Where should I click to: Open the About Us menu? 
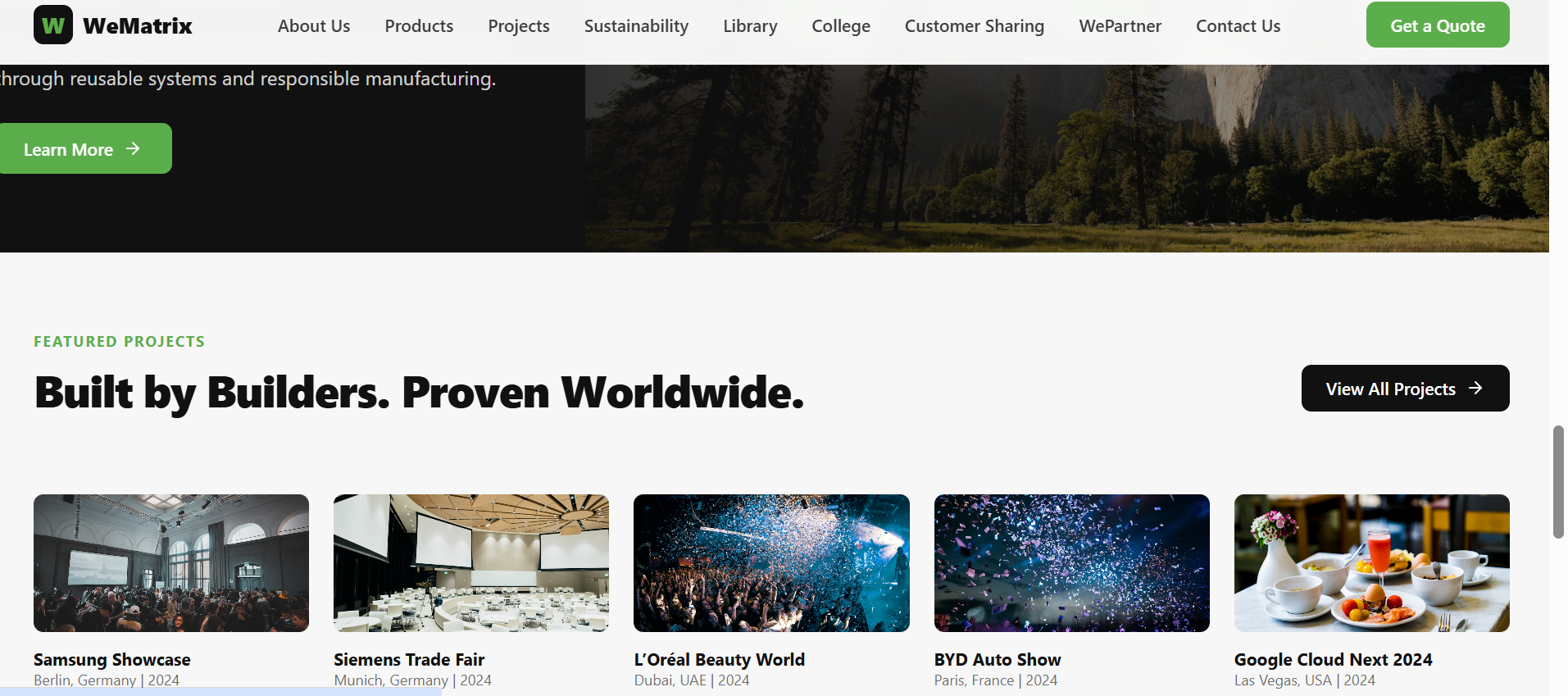coord(314,26)
